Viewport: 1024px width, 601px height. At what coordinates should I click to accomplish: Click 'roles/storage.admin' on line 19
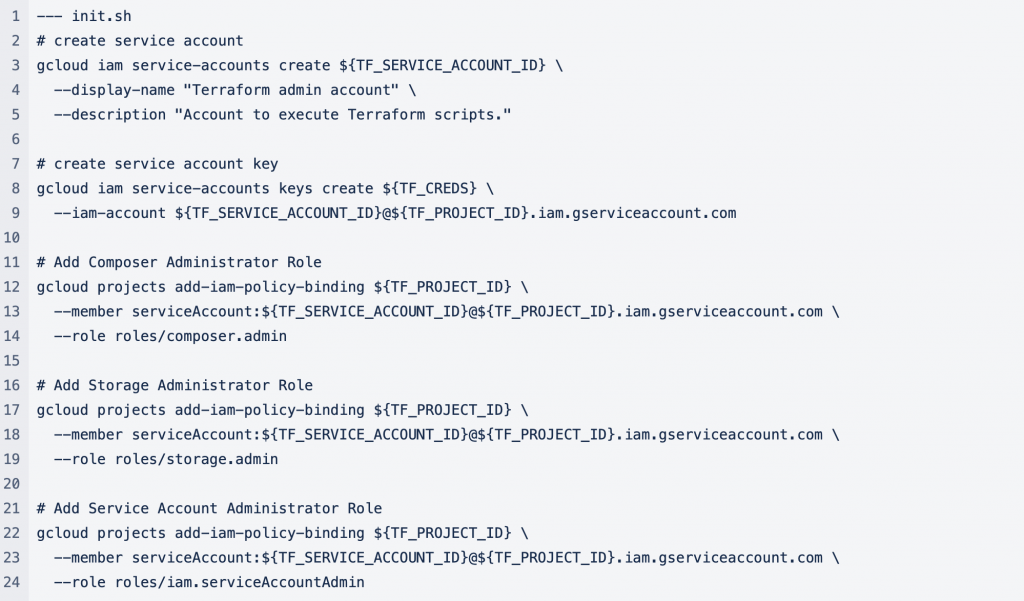[x=196, y=459]
